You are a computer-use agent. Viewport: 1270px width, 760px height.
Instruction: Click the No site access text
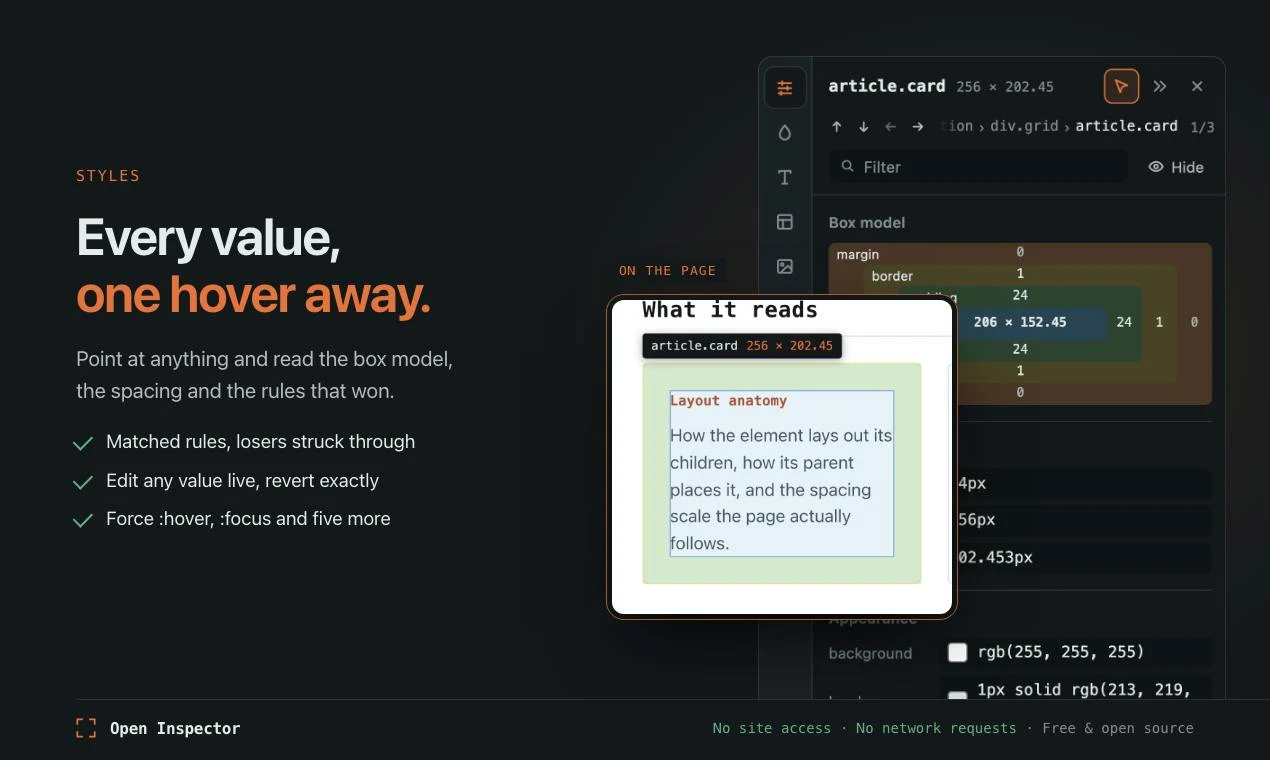pos(771,728)
